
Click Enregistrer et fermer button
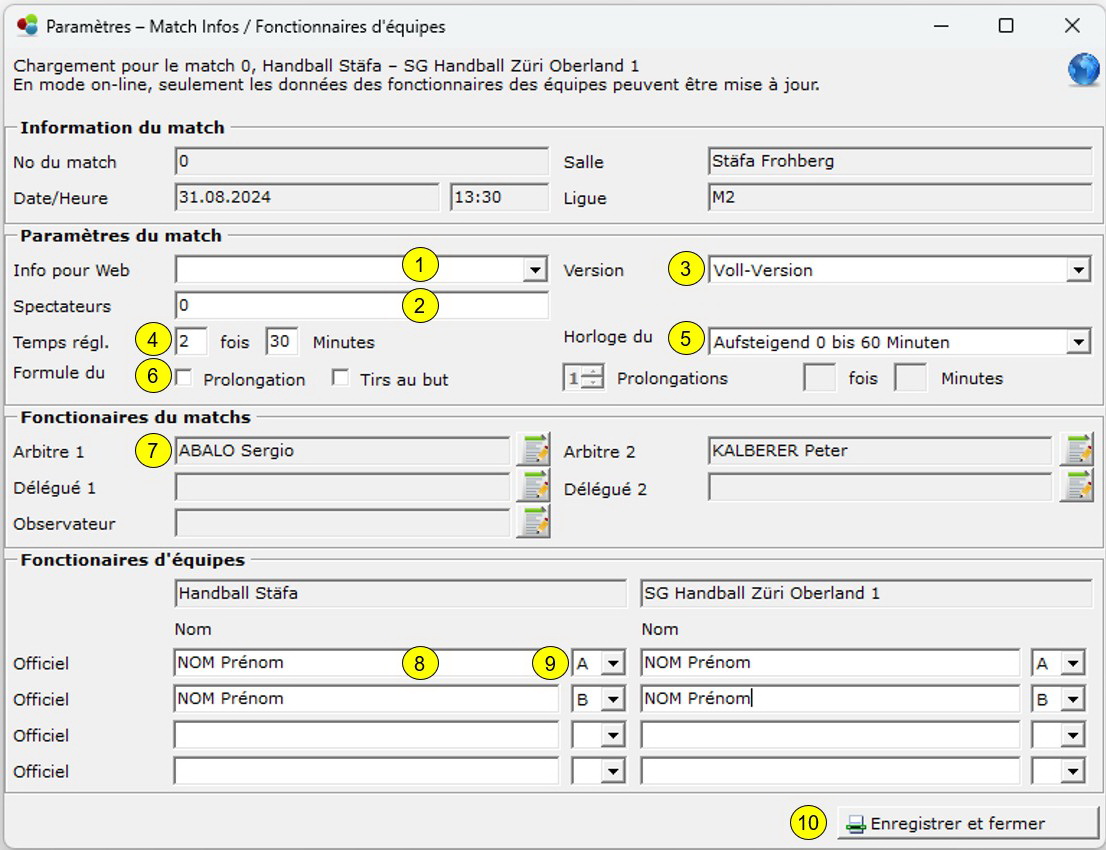pos(955,824)
